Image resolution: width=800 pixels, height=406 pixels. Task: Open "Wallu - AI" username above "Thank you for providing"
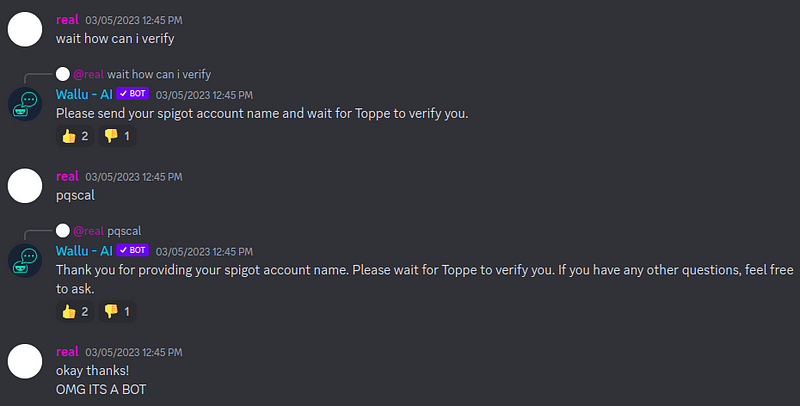83,250
